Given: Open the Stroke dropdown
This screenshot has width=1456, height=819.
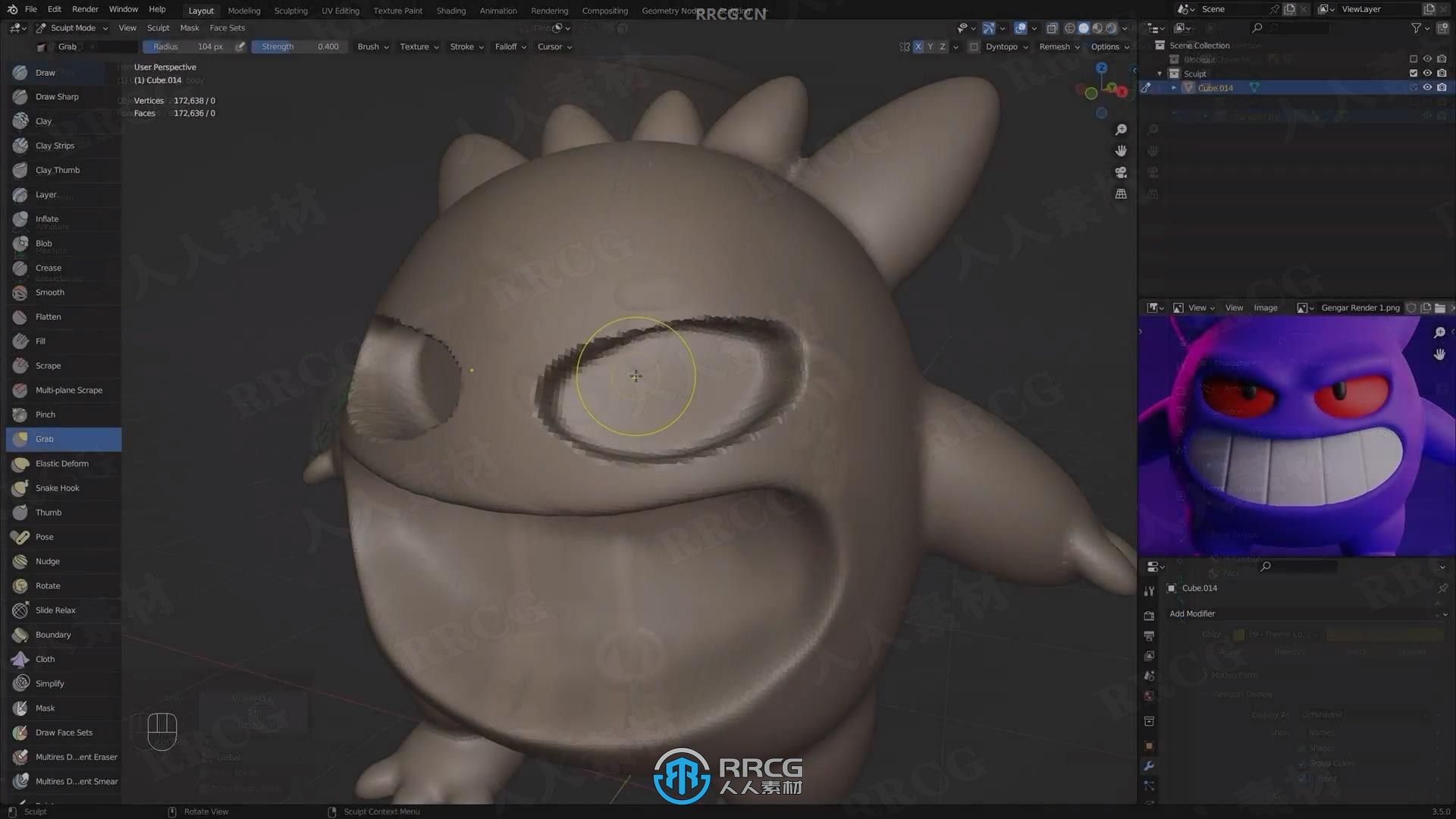Looking at the screenshot, I should [x=466, y=47].
